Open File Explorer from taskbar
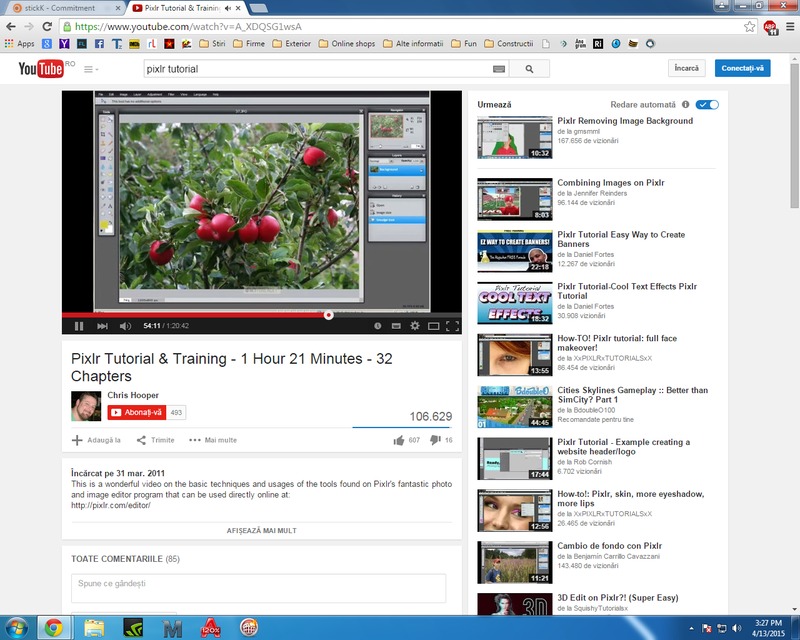The height and width of the screenshot is (640, 800). tap(94, 628)
